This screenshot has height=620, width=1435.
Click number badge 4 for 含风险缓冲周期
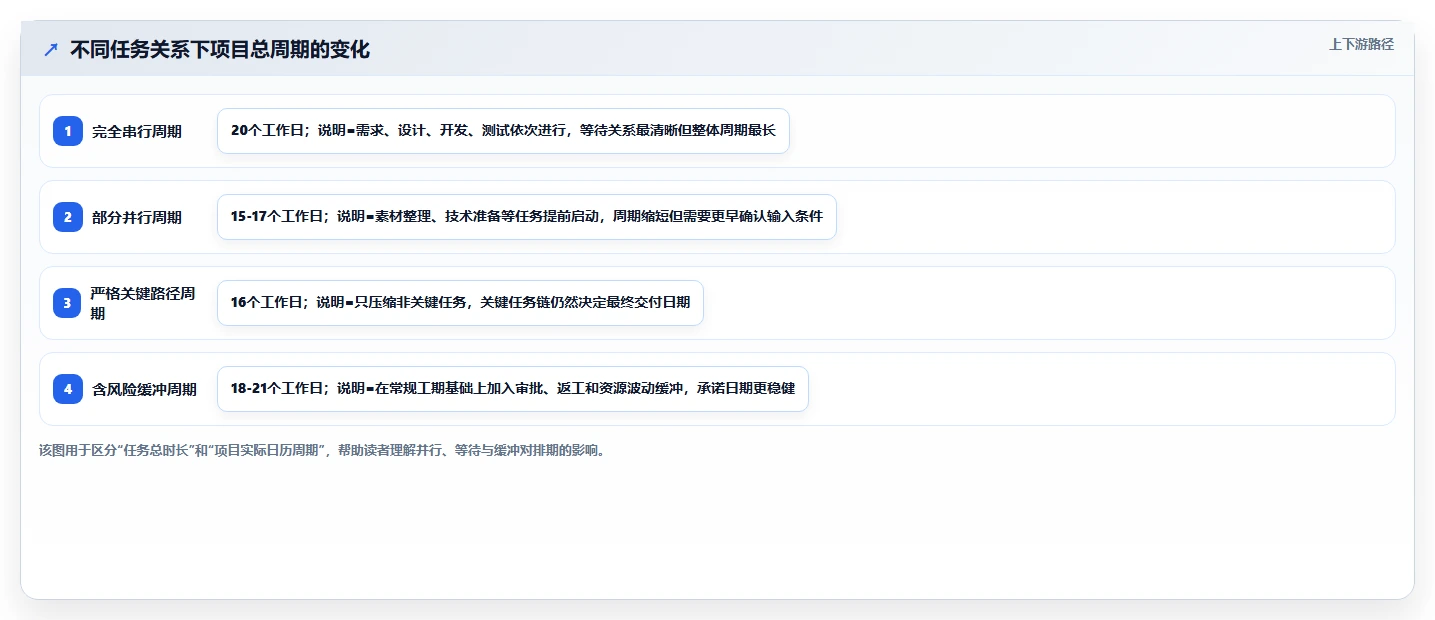click(x=68, y=389)
